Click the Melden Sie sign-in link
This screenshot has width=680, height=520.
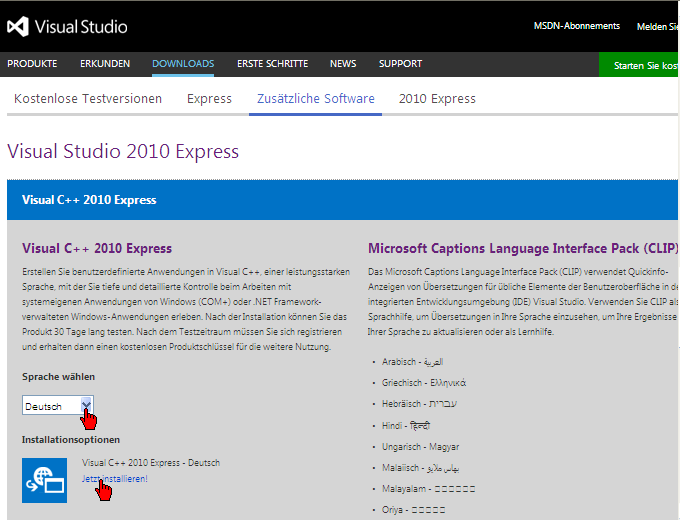pos(657,26)
